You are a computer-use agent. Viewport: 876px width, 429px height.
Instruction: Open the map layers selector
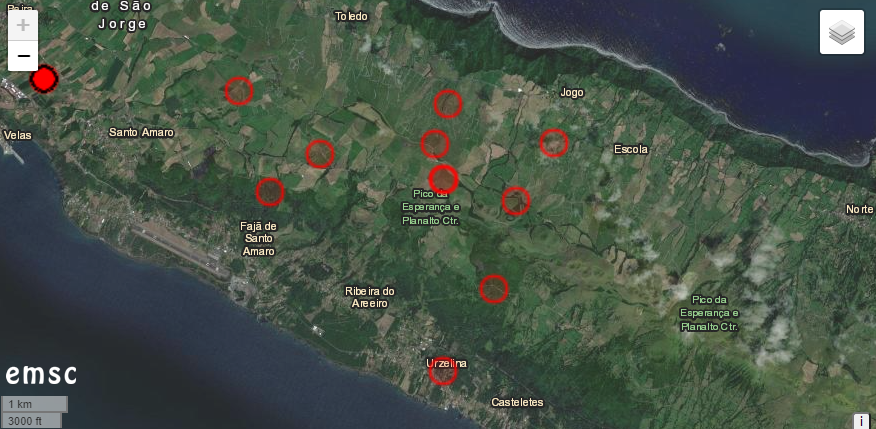point(842,32)
